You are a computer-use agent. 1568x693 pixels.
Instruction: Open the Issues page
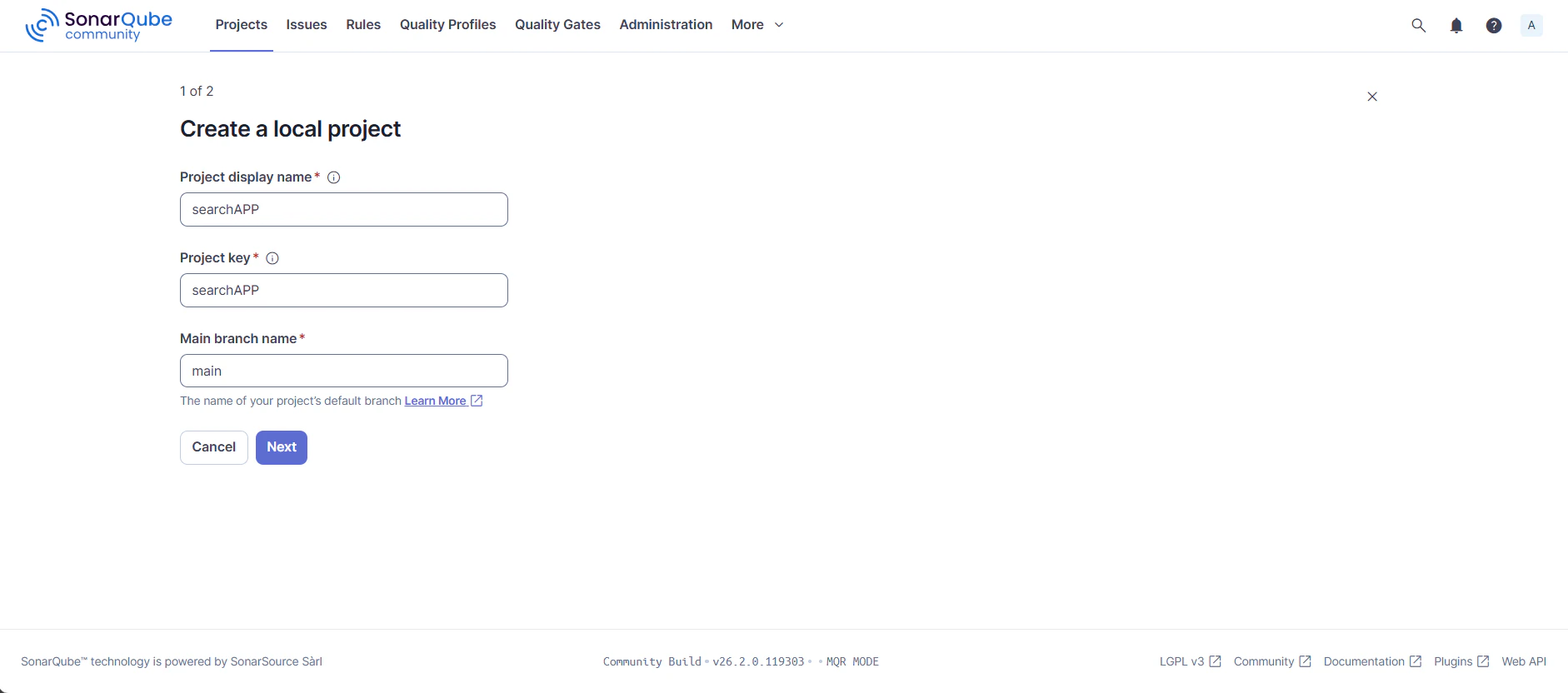tap(307, 25)
